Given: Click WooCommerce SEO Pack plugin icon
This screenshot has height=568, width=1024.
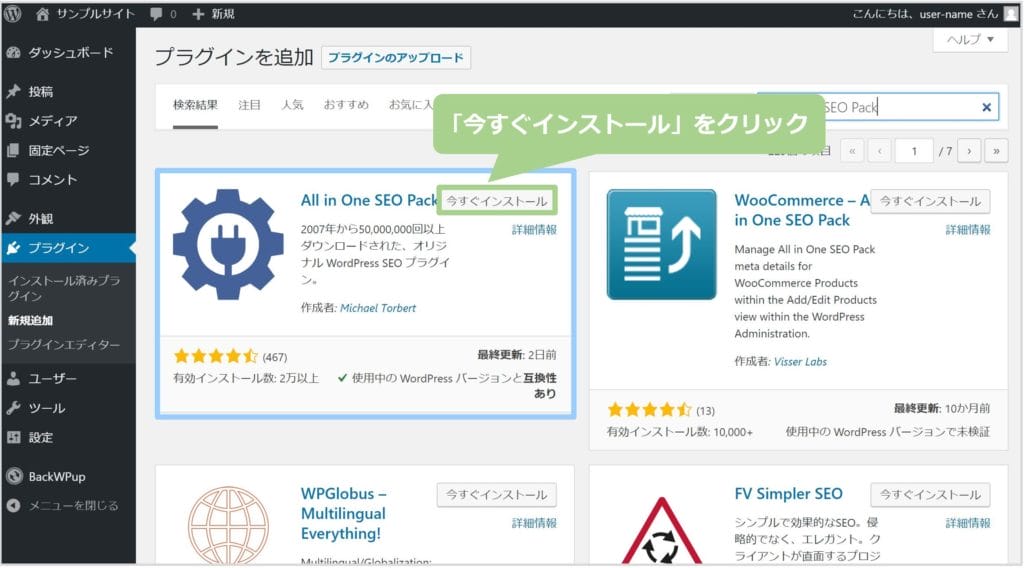Looking at the screenshot, I should (662, 245).
